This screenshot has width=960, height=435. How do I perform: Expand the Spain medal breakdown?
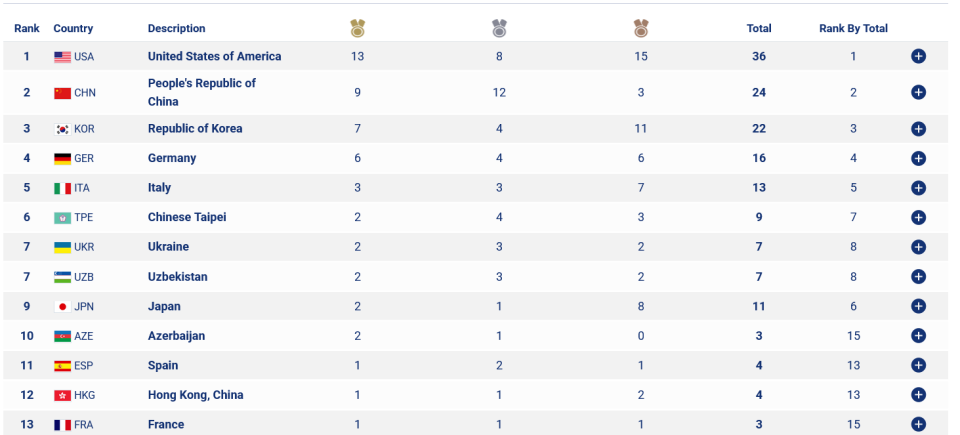pos(918,365)
